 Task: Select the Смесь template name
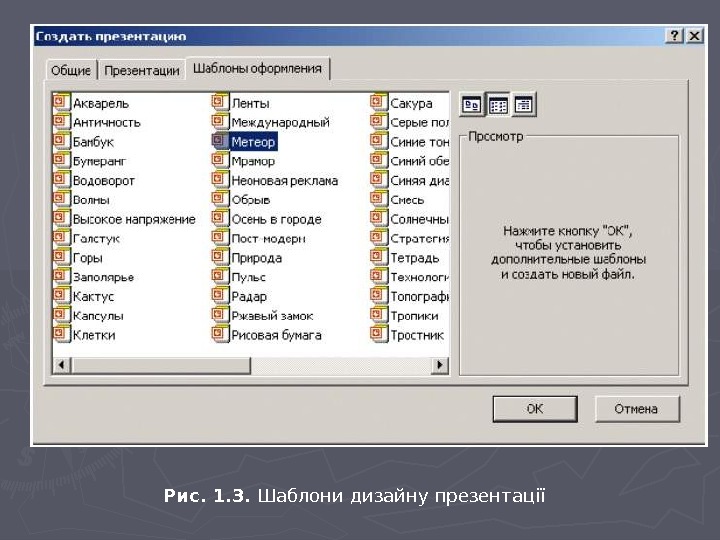407,200
